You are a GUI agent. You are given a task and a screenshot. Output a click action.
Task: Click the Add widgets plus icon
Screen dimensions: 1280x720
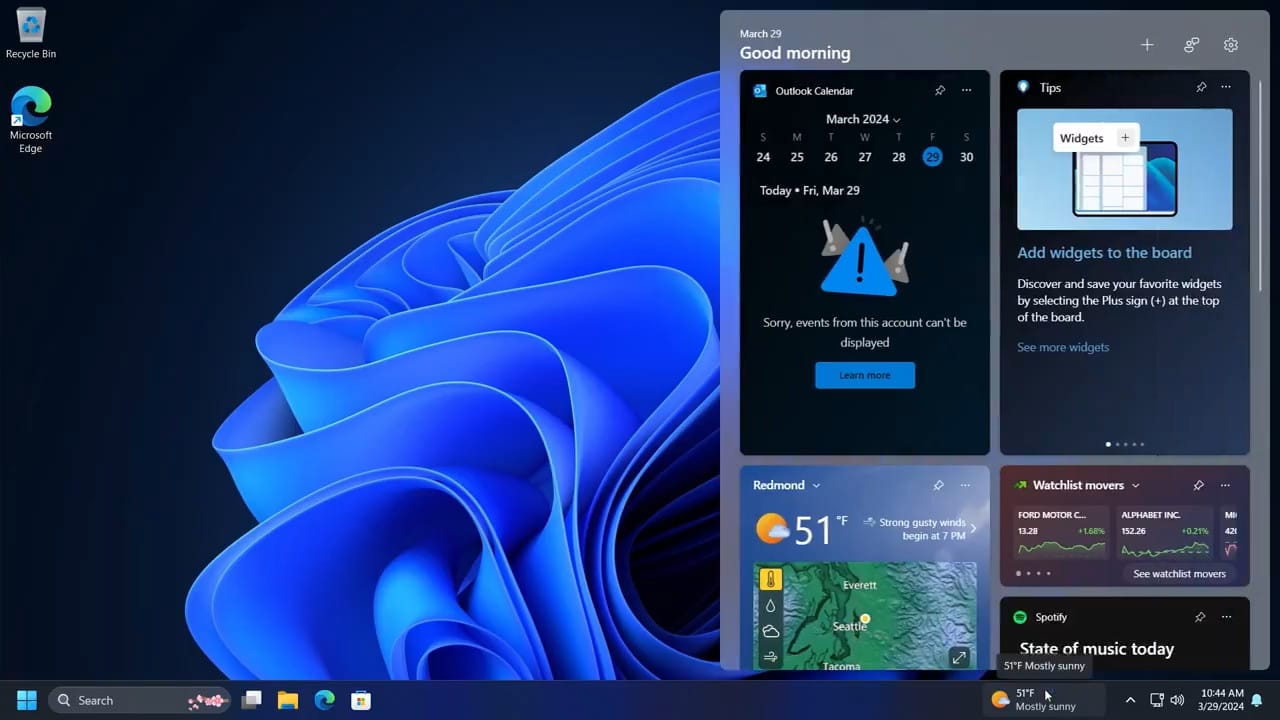pos(1147,45)
